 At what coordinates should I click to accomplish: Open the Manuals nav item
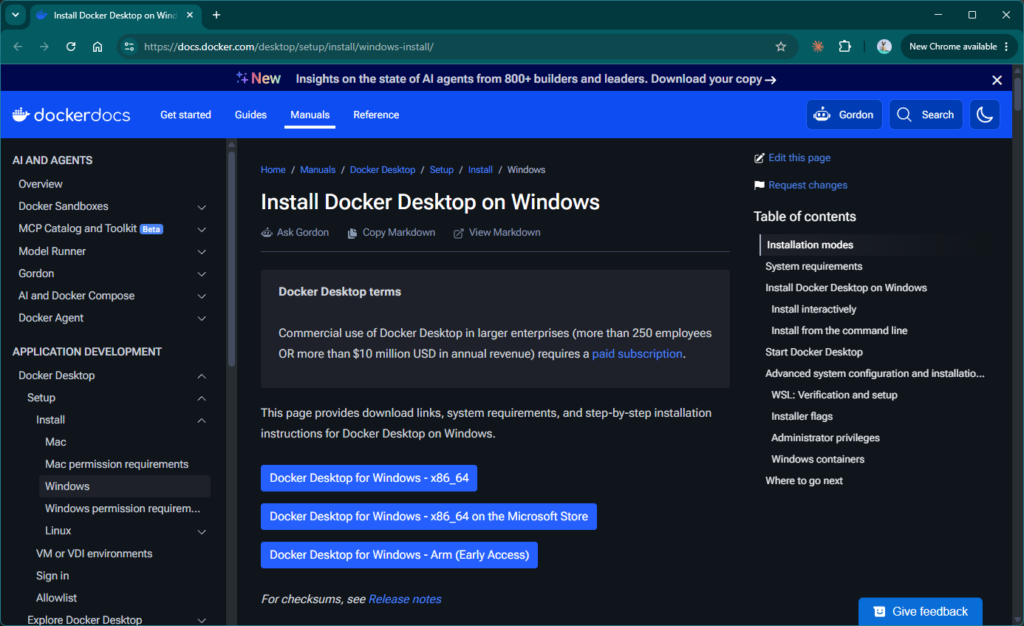(x=310, y=115)
